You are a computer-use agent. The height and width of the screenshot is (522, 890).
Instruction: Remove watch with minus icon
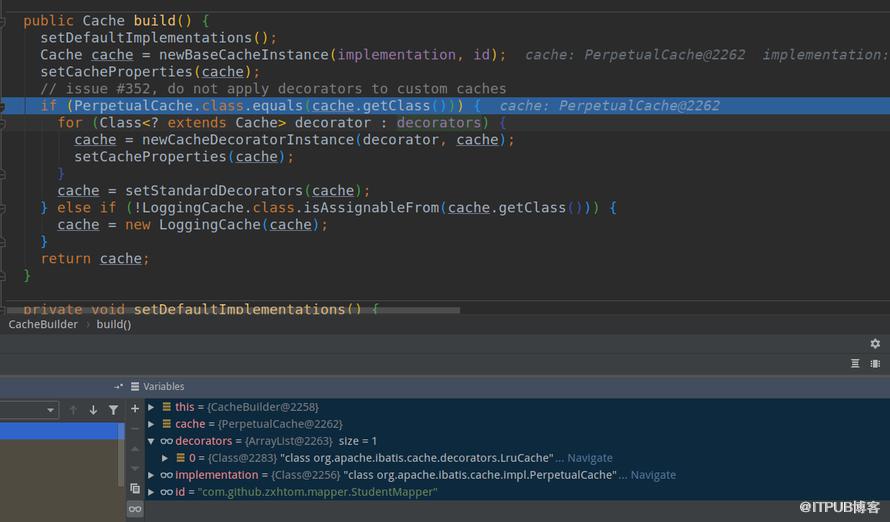[135, 428]
